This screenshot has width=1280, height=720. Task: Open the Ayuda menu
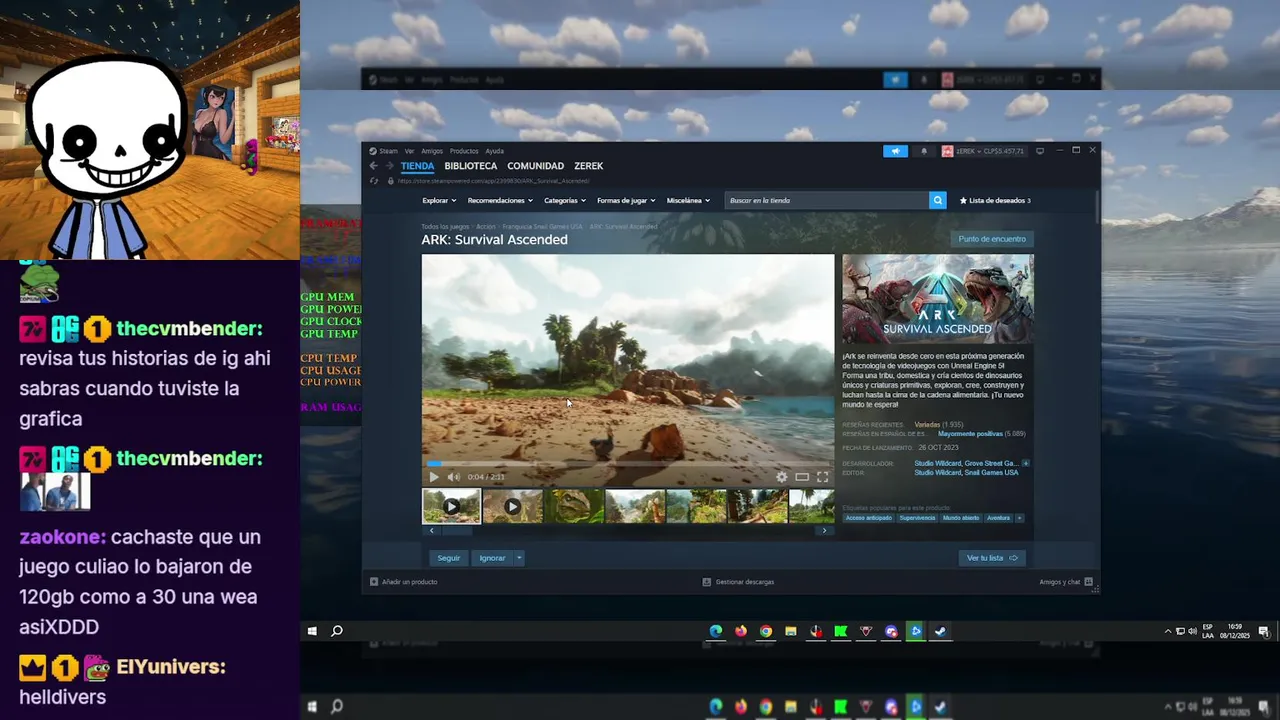click(494, 151)
